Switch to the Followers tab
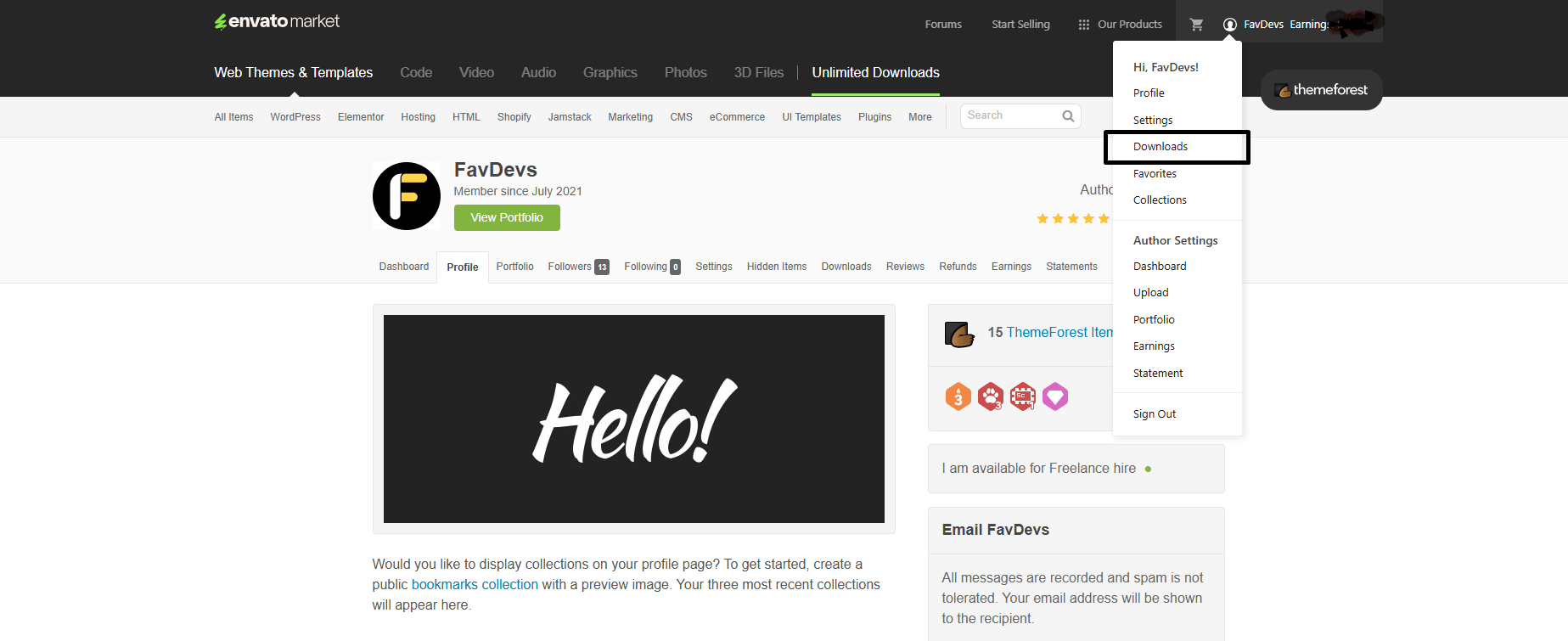This screenshot has width=1568, height=641. pos(578,267)
